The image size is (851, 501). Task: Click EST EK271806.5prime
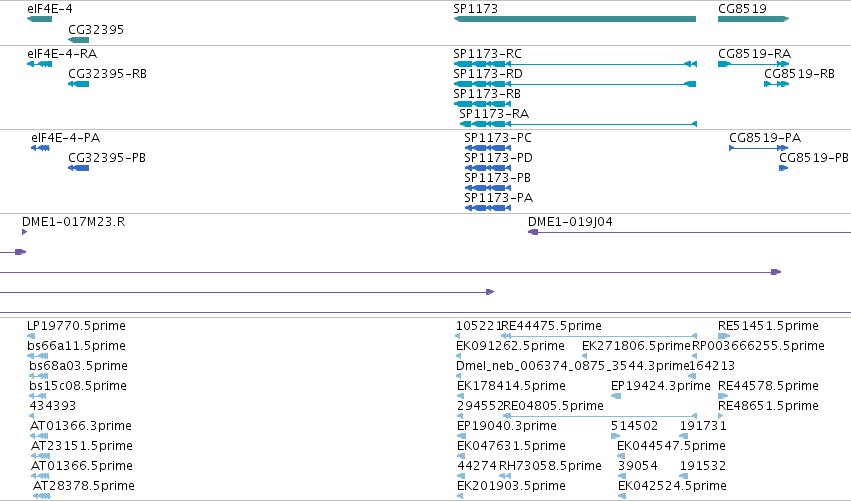pyautogui.click(x=585, y=356)
